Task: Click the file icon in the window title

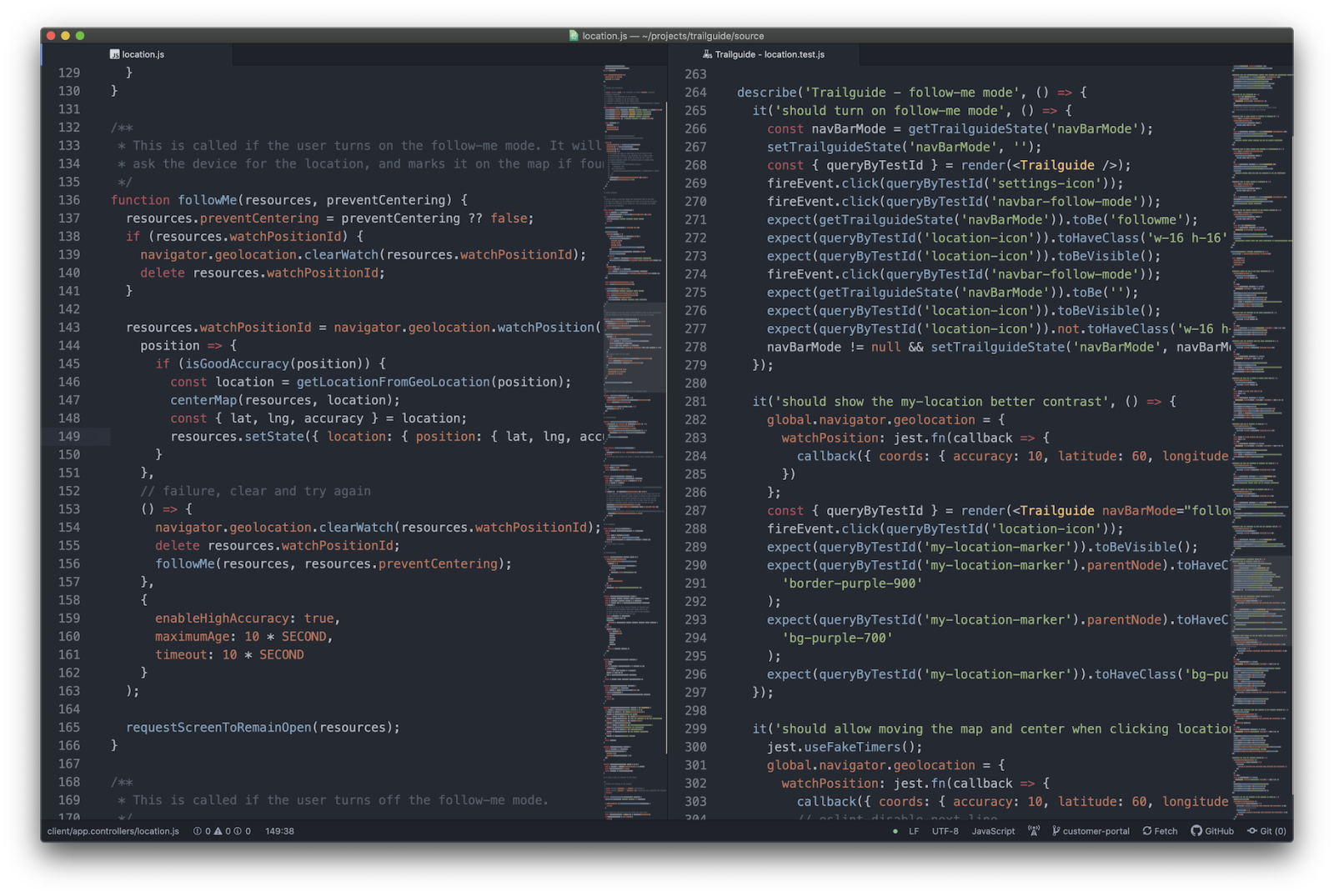Action: pyautogui.click(x=574, y=36)
